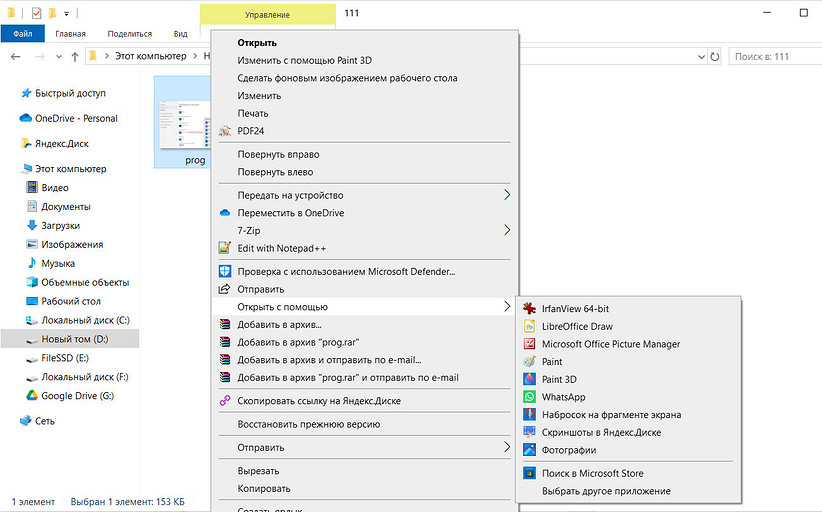The height and width of the screenshot is (512, 822).
Task: Click "Повернуть вправо" menu item
Action: coord(278,155)
